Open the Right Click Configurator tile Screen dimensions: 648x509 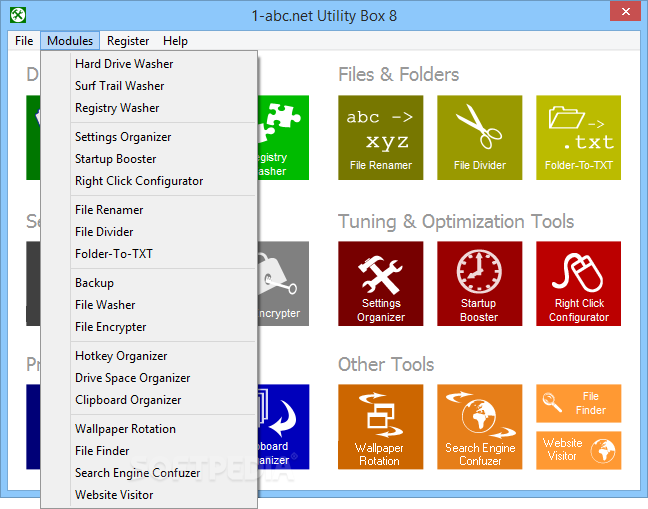point(578,284)
